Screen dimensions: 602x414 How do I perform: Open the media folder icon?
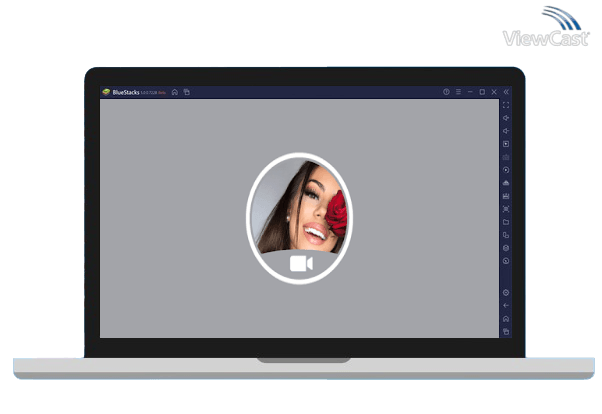[x=506, y=222]
